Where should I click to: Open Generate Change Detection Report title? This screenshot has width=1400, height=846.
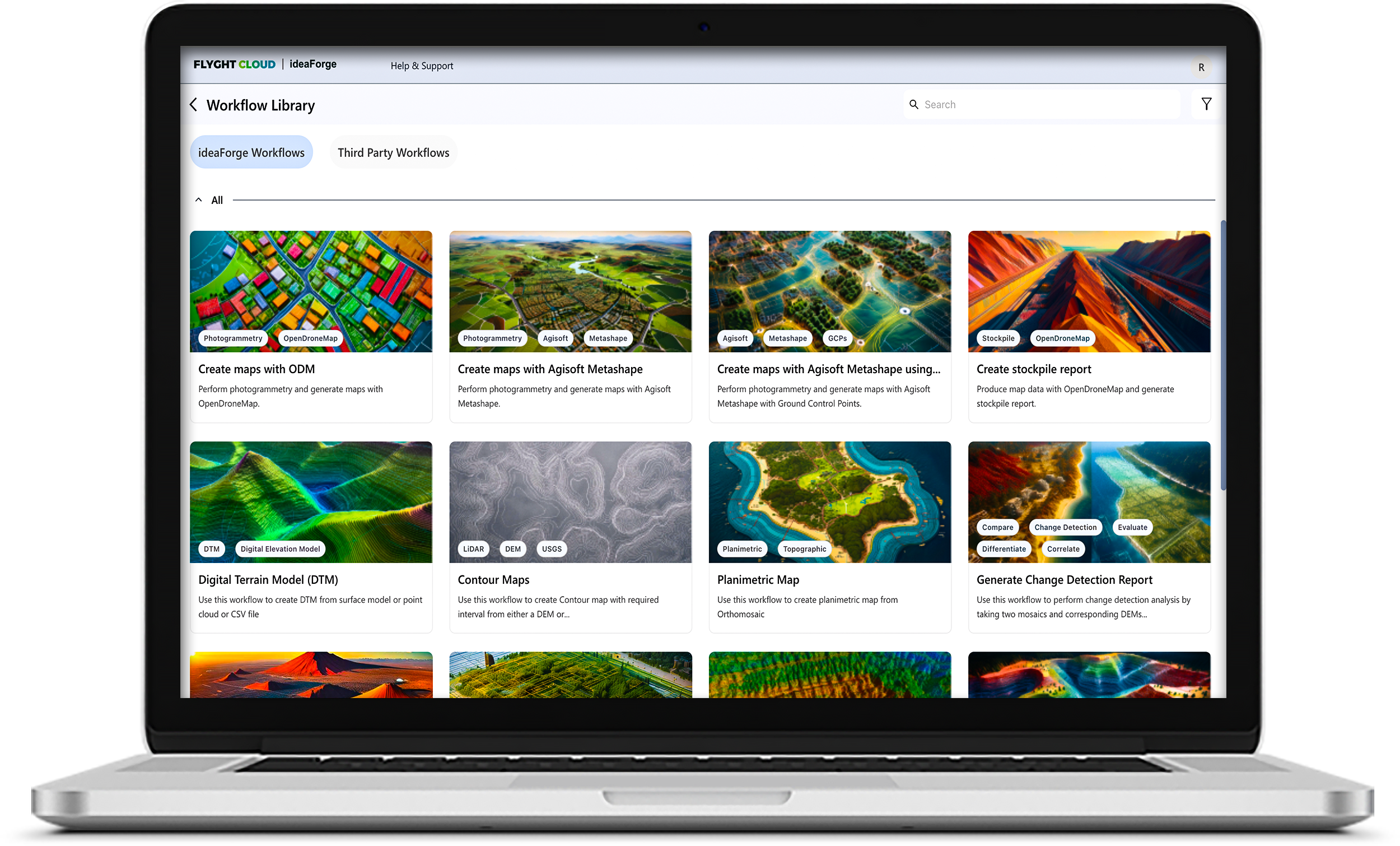coord(1064,580)
